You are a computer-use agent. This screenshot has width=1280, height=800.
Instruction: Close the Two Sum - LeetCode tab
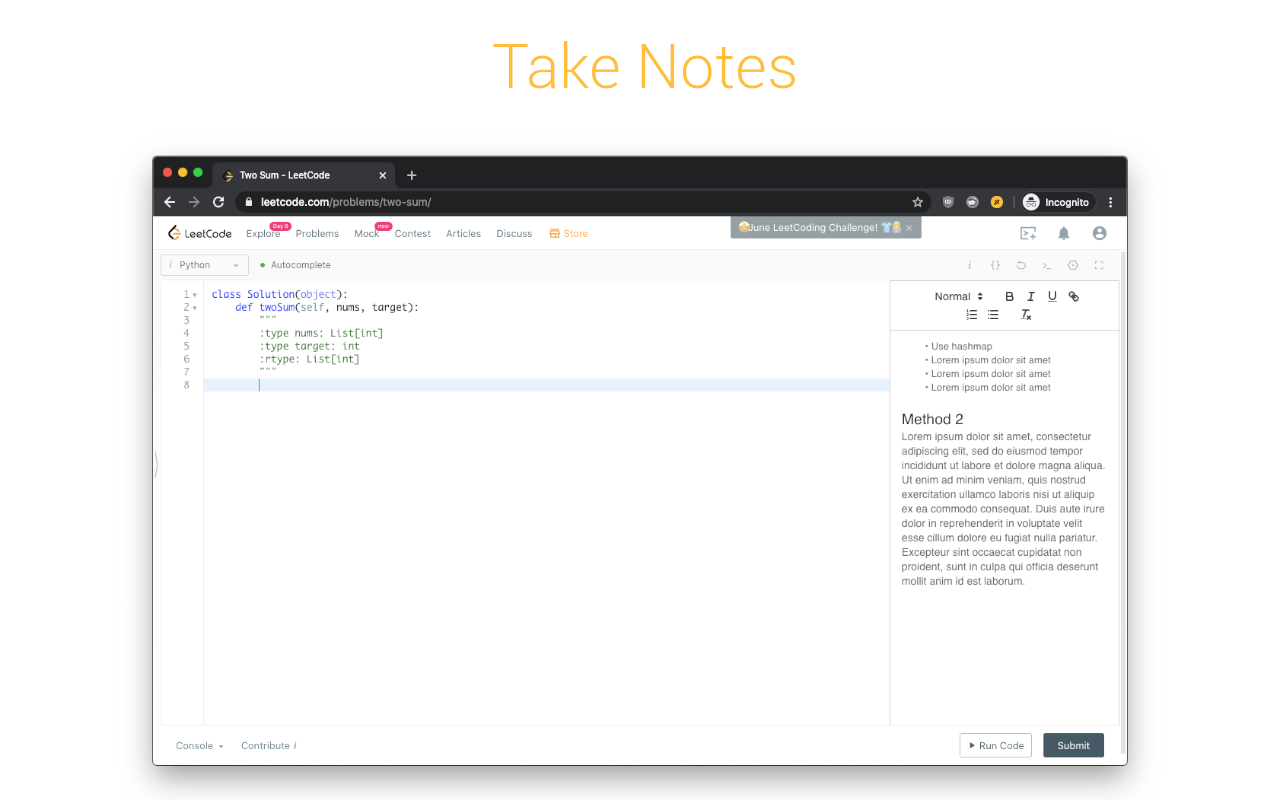(382, 175)
